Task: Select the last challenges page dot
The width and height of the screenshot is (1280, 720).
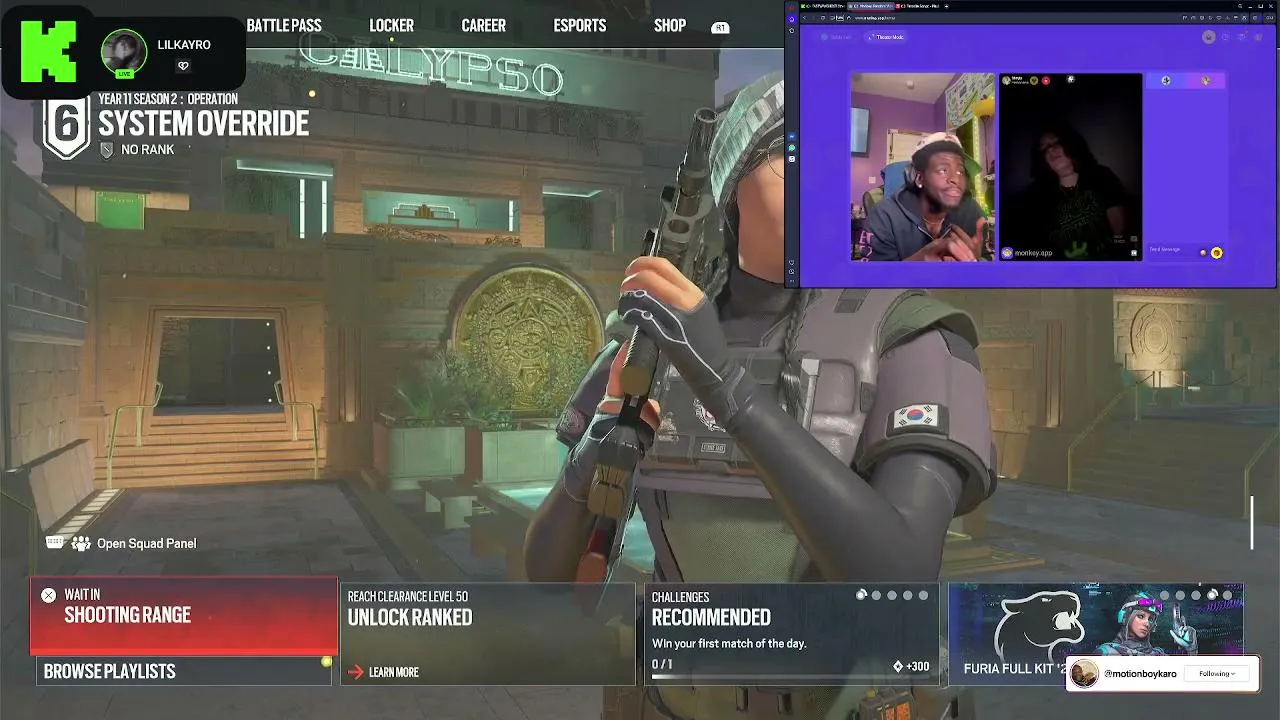Action: [923, 595]
